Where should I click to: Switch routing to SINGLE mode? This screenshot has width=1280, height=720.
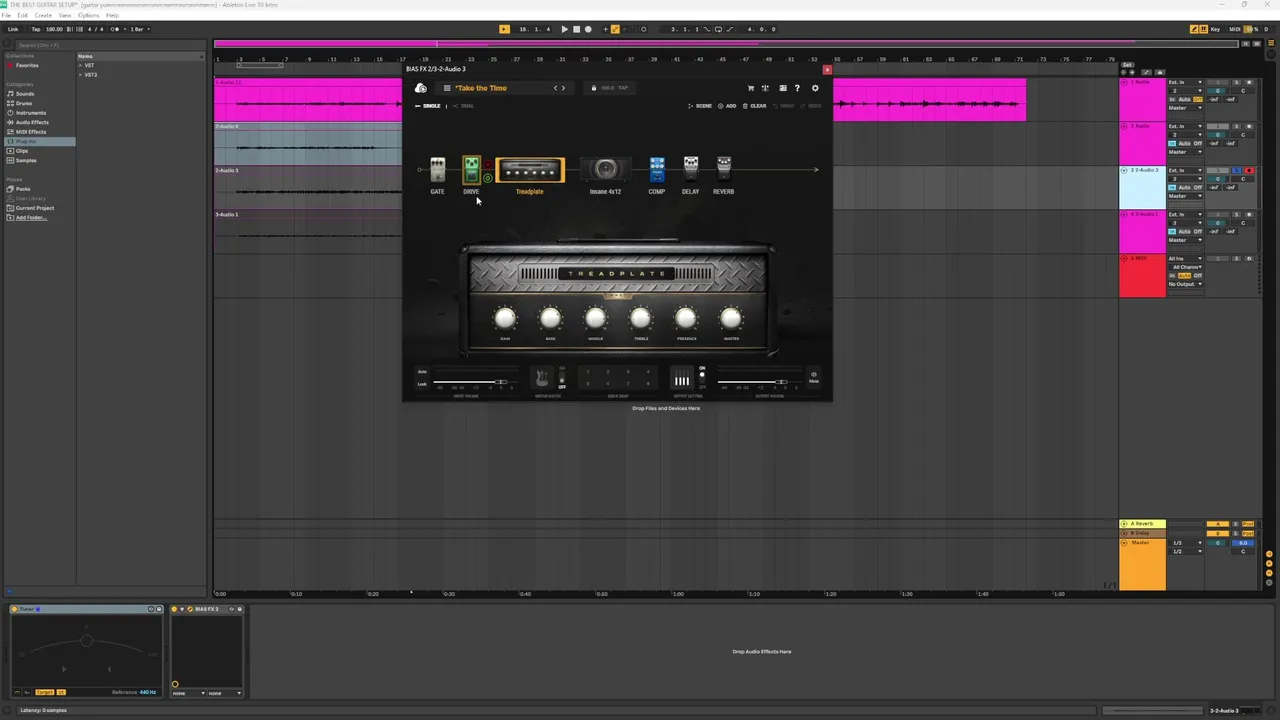(x=428, y=106)
